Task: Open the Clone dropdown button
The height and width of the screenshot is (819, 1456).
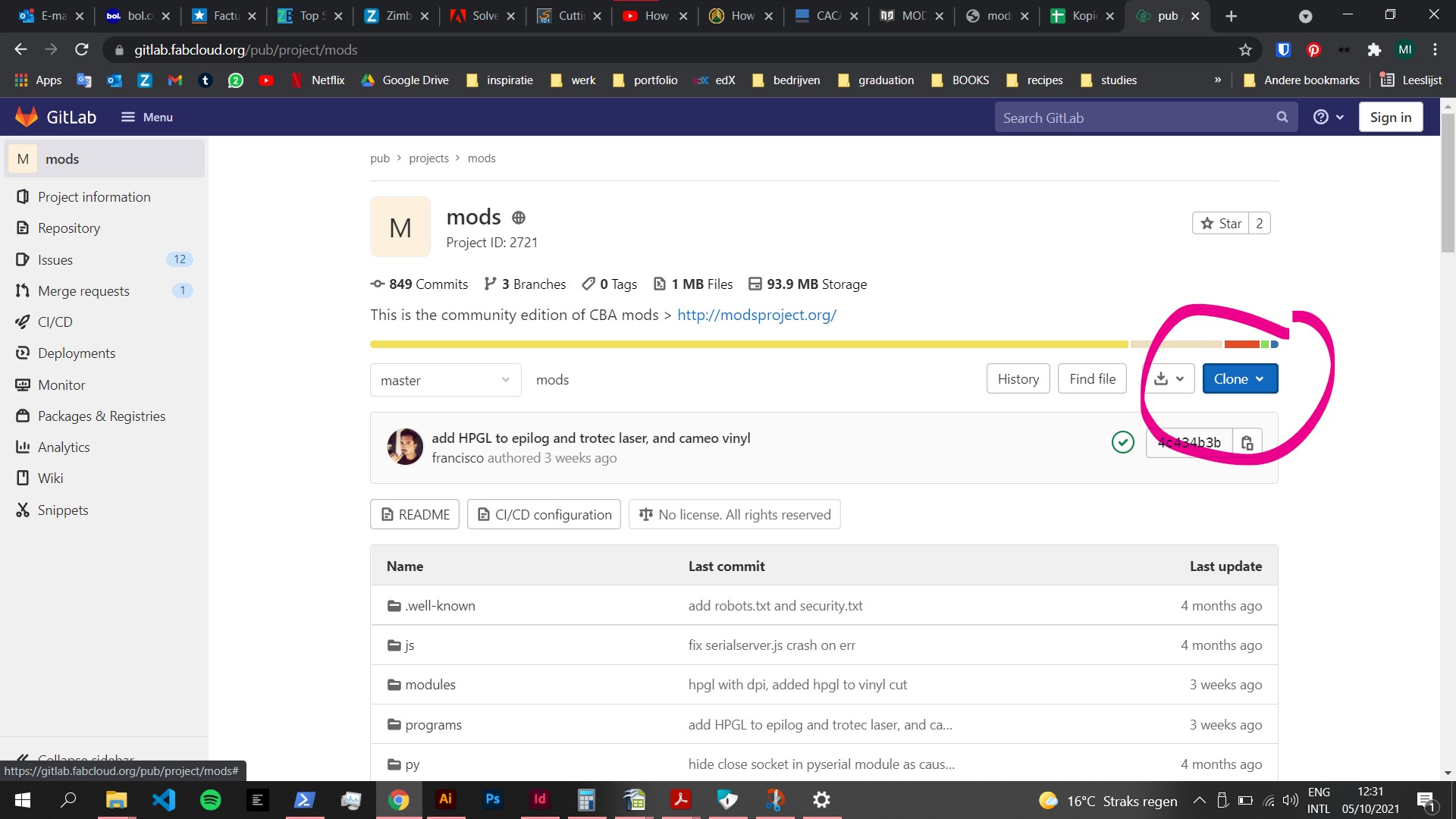Action: (x=1240, y=378)
